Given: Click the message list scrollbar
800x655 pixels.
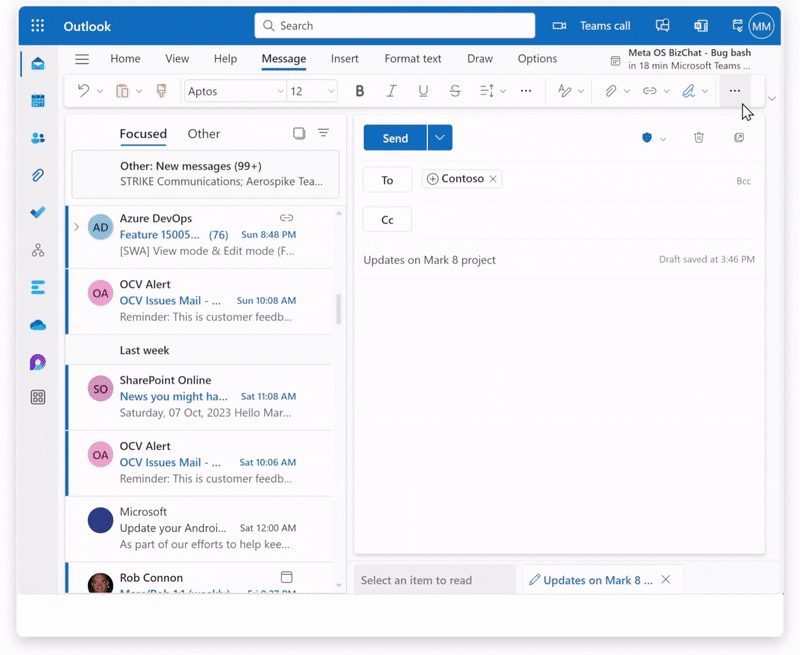Looking at the screenshot, I should (338, 309).
